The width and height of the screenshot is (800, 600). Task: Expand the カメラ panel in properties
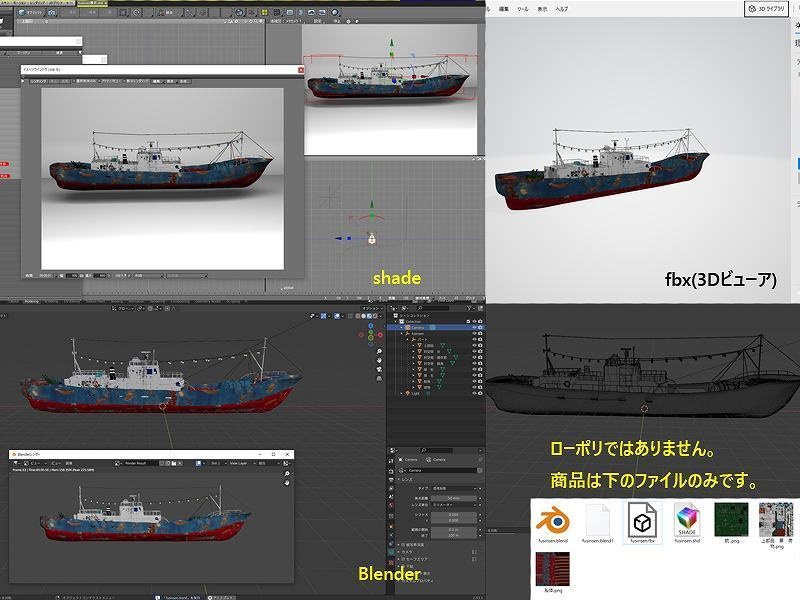coord(398,552)
